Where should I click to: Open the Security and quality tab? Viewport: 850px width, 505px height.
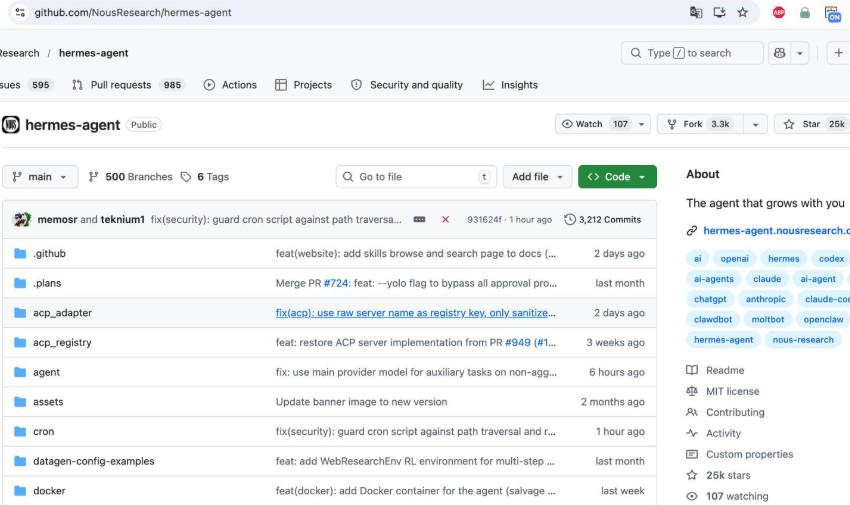point(407,85)
